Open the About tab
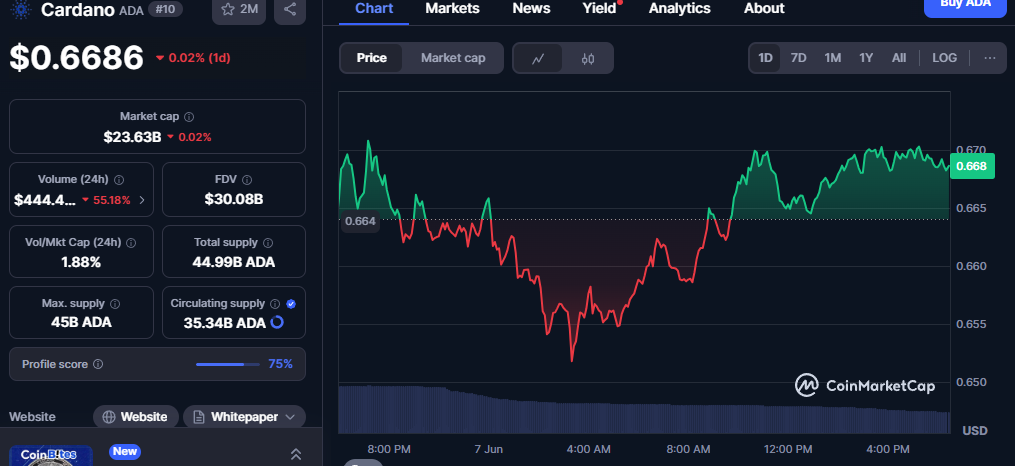Image resolution: width=1015 pixels, height=466 pixels. [x=764, y=9]
